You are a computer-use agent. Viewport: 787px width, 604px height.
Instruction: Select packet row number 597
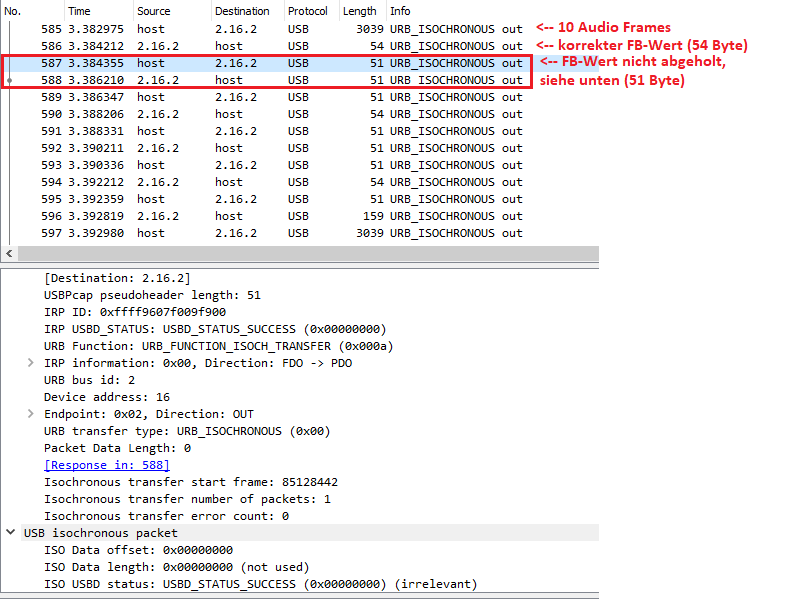point(300,233)
